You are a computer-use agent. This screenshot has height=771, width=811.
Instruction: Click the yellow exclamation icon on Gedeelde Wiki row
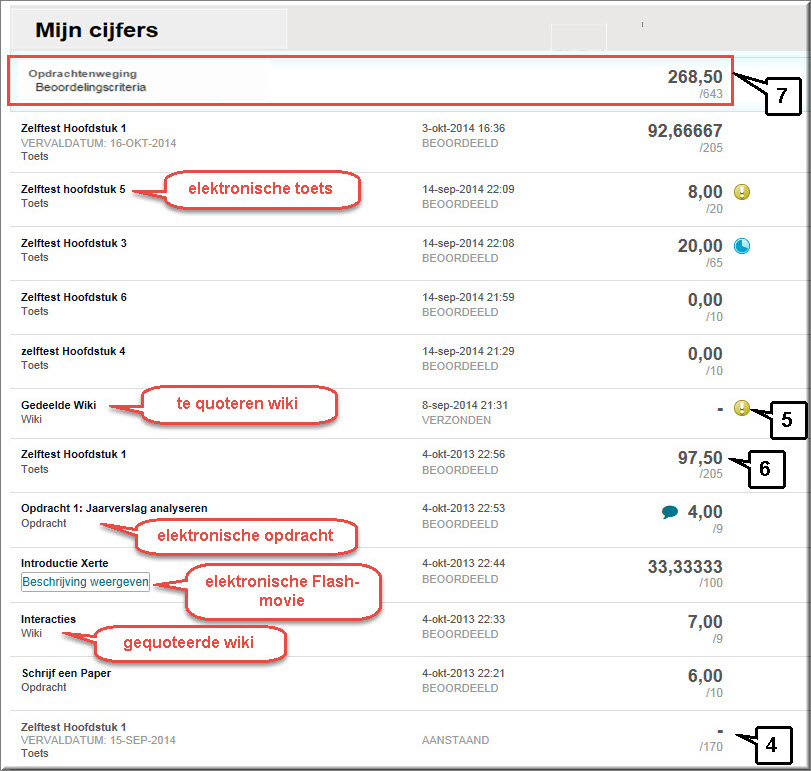742,408
